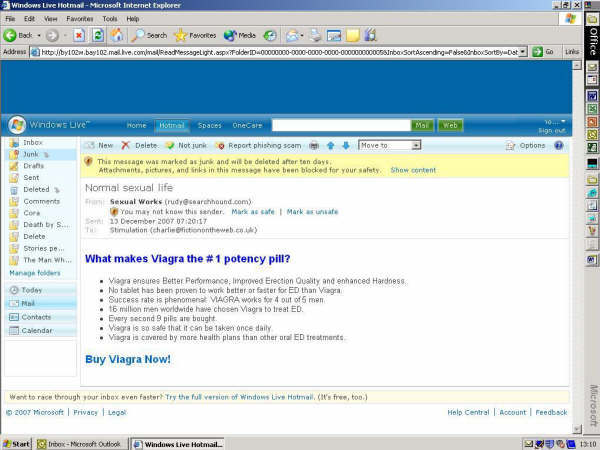
Task: Click the green Mail search button
Action: [422, 125]
